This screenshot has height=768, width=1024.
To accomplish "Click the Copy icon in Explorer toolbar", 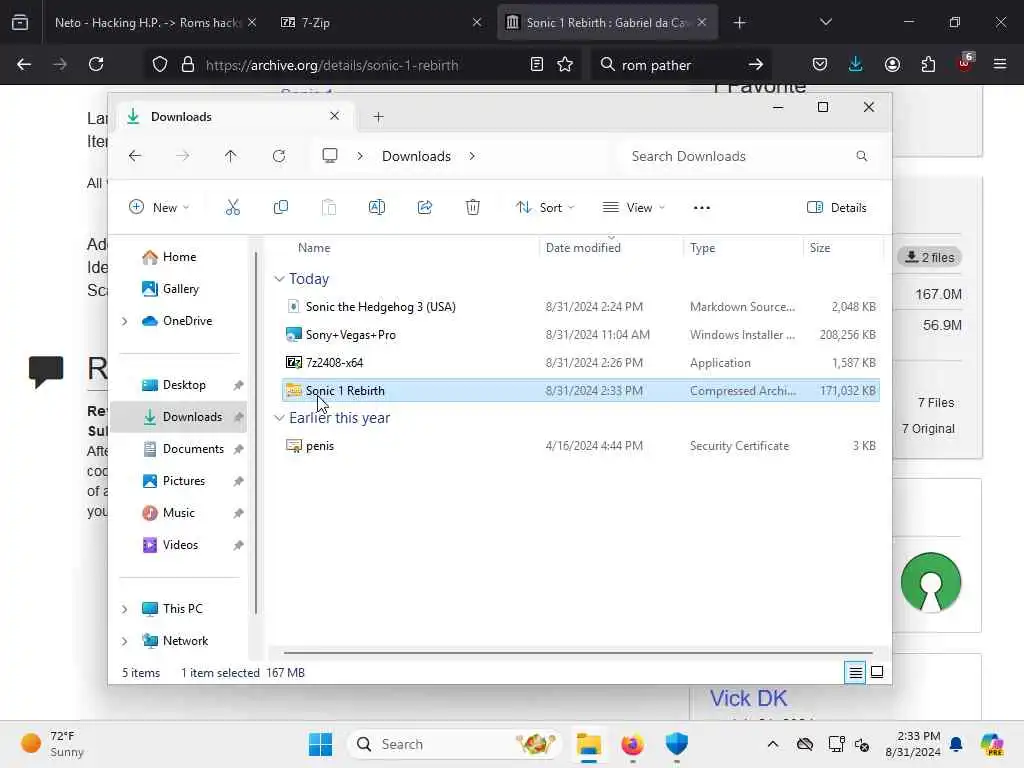I will [281, 208].
